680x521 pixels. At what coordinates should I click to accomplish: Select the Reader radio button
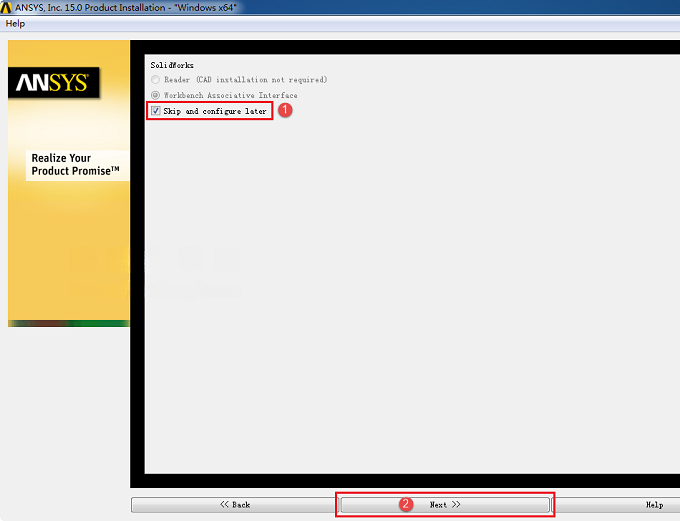coord(155,80)
